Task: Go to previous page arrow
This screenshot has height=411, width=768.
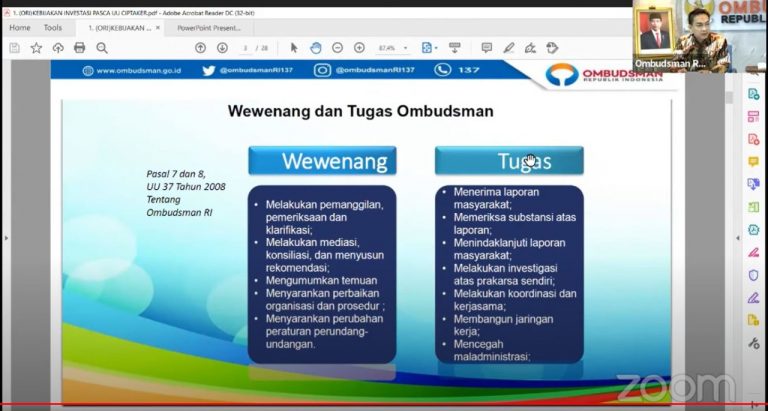Action: (200, 48)
